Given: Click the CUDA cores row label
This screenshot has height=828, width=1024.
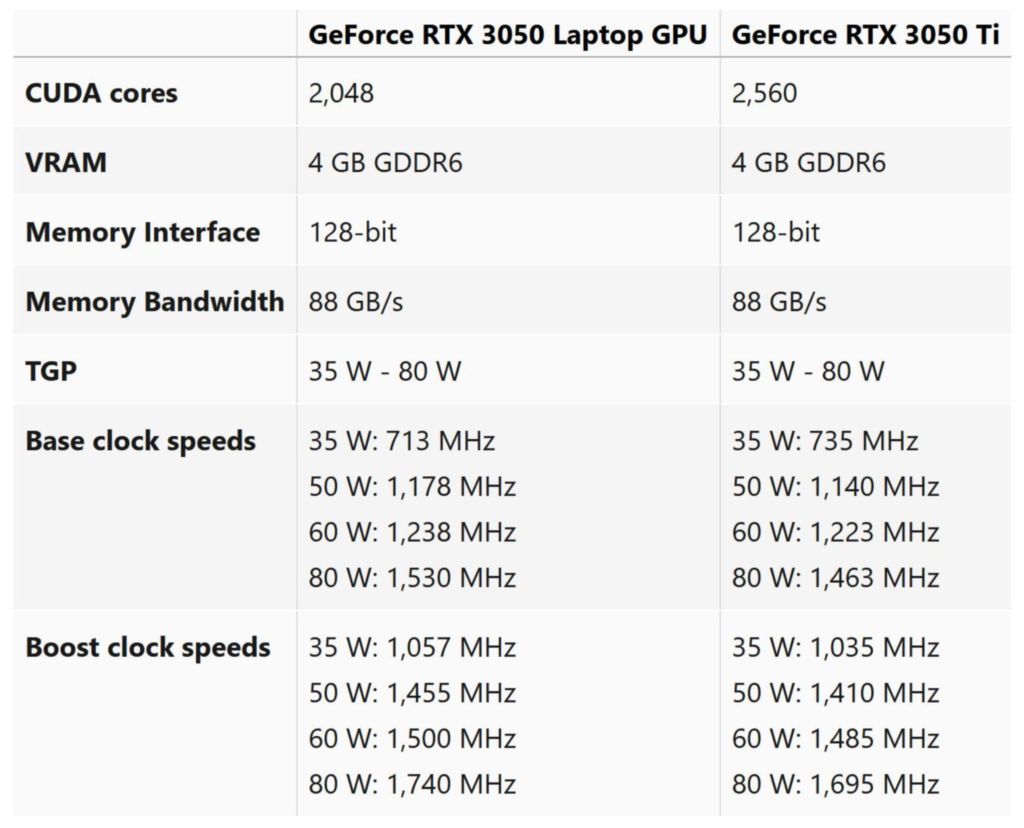Looking at the screenshot, I should 101,94.
